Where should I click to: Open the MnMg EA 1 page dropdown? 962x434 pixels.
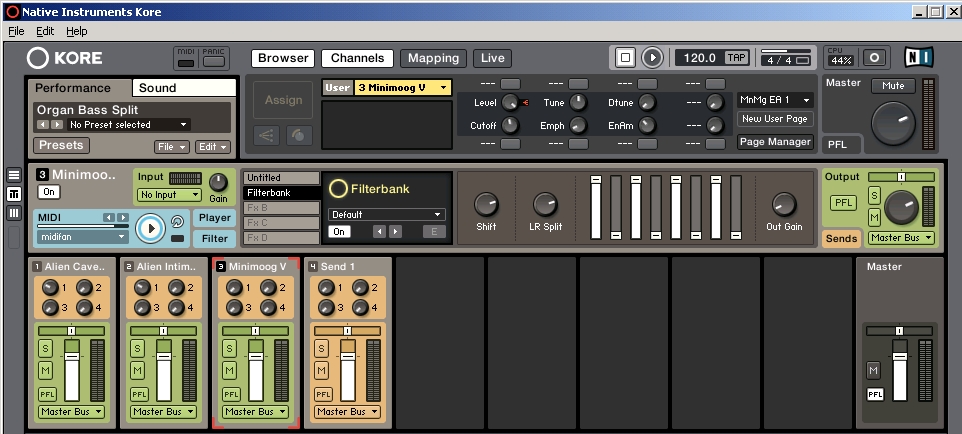pos(775,100)
